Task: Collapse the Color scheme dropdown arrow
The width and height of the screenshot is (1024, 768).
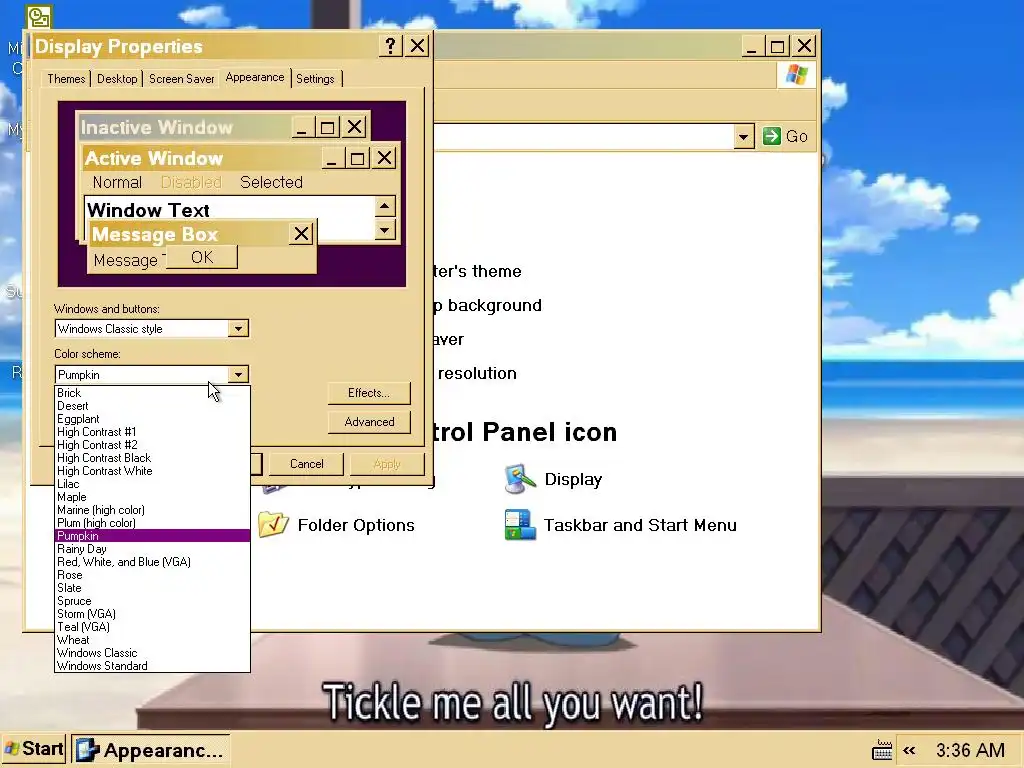Action: [238, 374]
